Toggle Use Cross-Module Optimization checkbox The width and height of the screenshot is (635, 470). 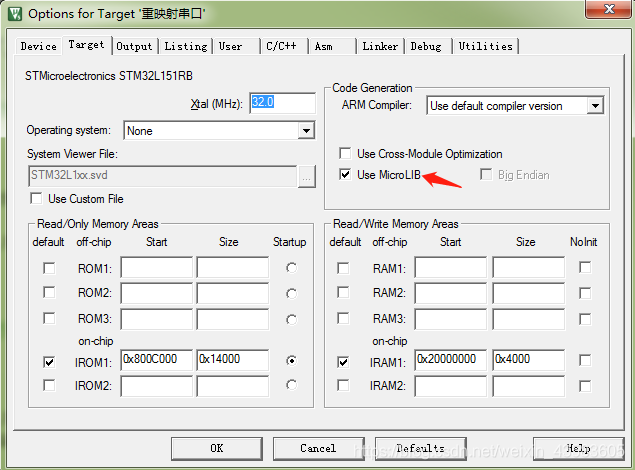click(x=345, y=153)
